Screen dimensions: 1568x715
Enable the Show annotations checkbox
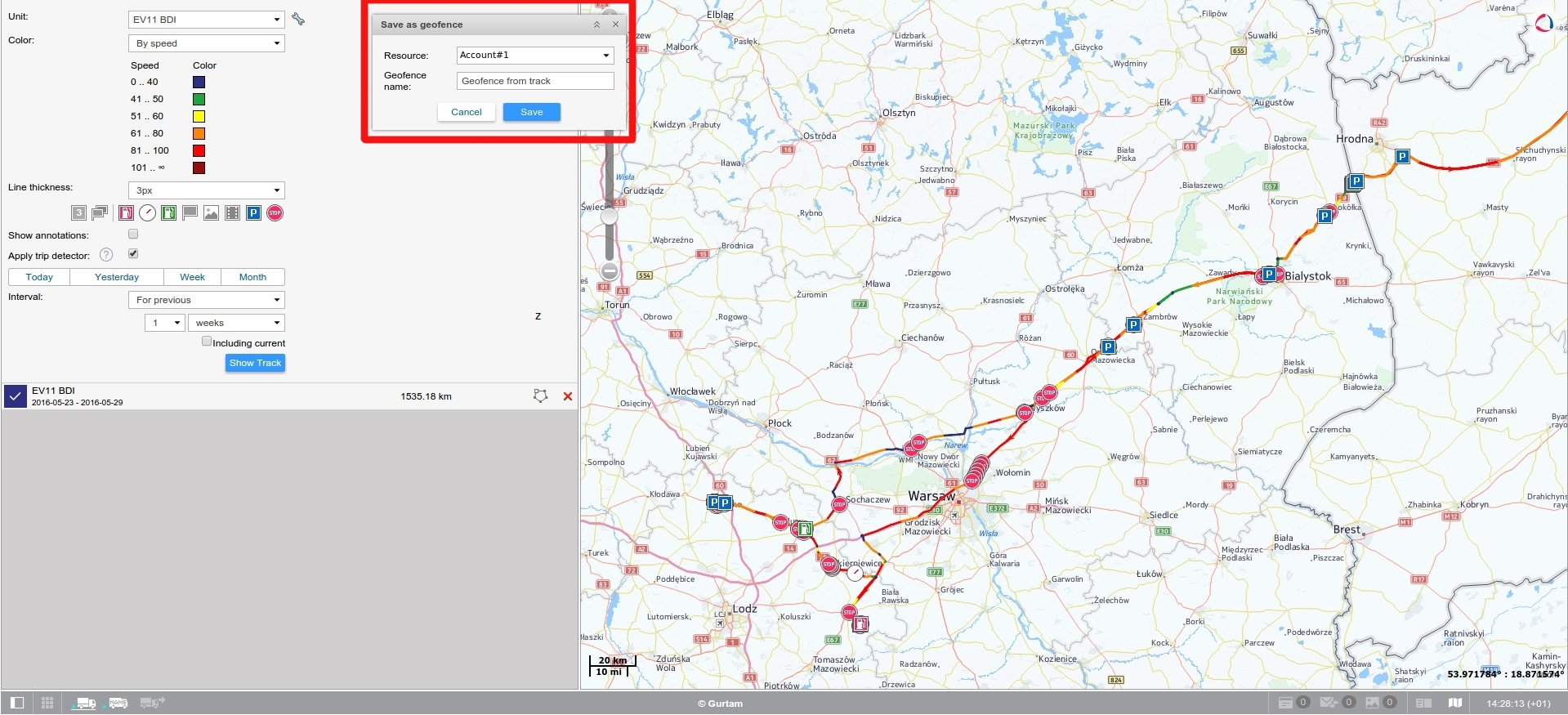[133, 235]
